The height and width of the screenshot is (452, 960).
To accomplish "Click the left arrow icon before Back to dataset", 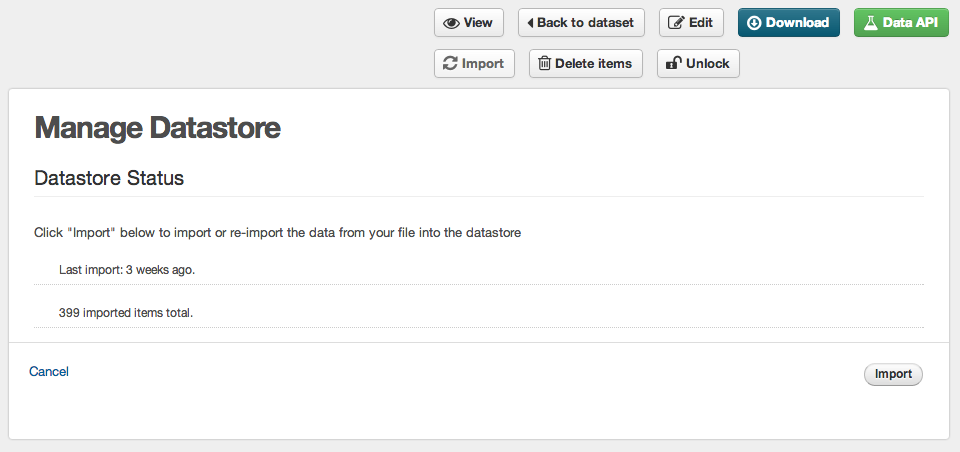I will coord(530,23).
